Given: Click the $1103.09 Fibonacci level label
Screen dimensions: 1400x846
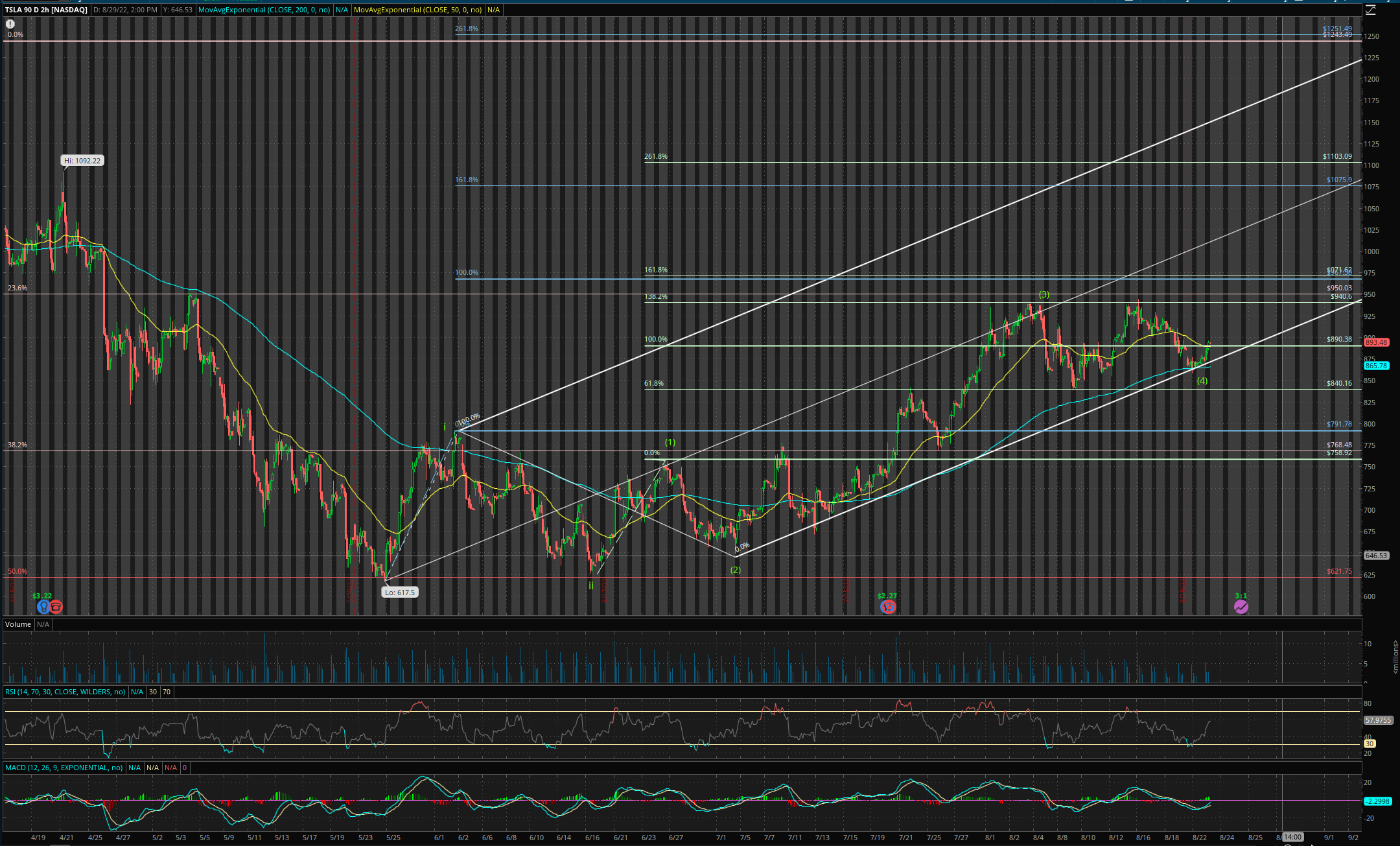Looking at the screenshot, I should coord(1337,156).
